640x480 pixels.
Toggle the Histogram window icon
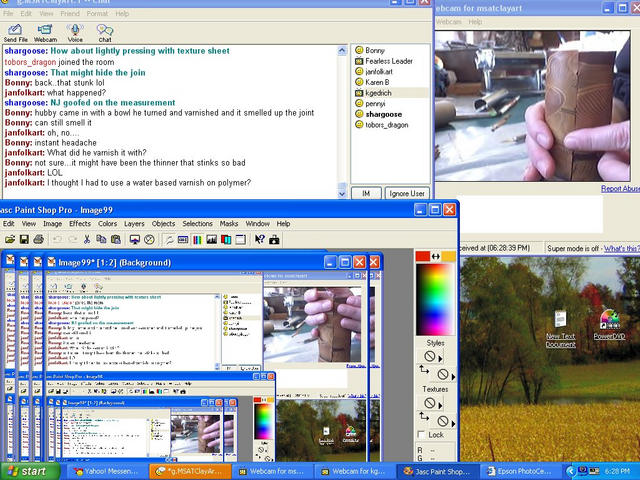[211, 240]
